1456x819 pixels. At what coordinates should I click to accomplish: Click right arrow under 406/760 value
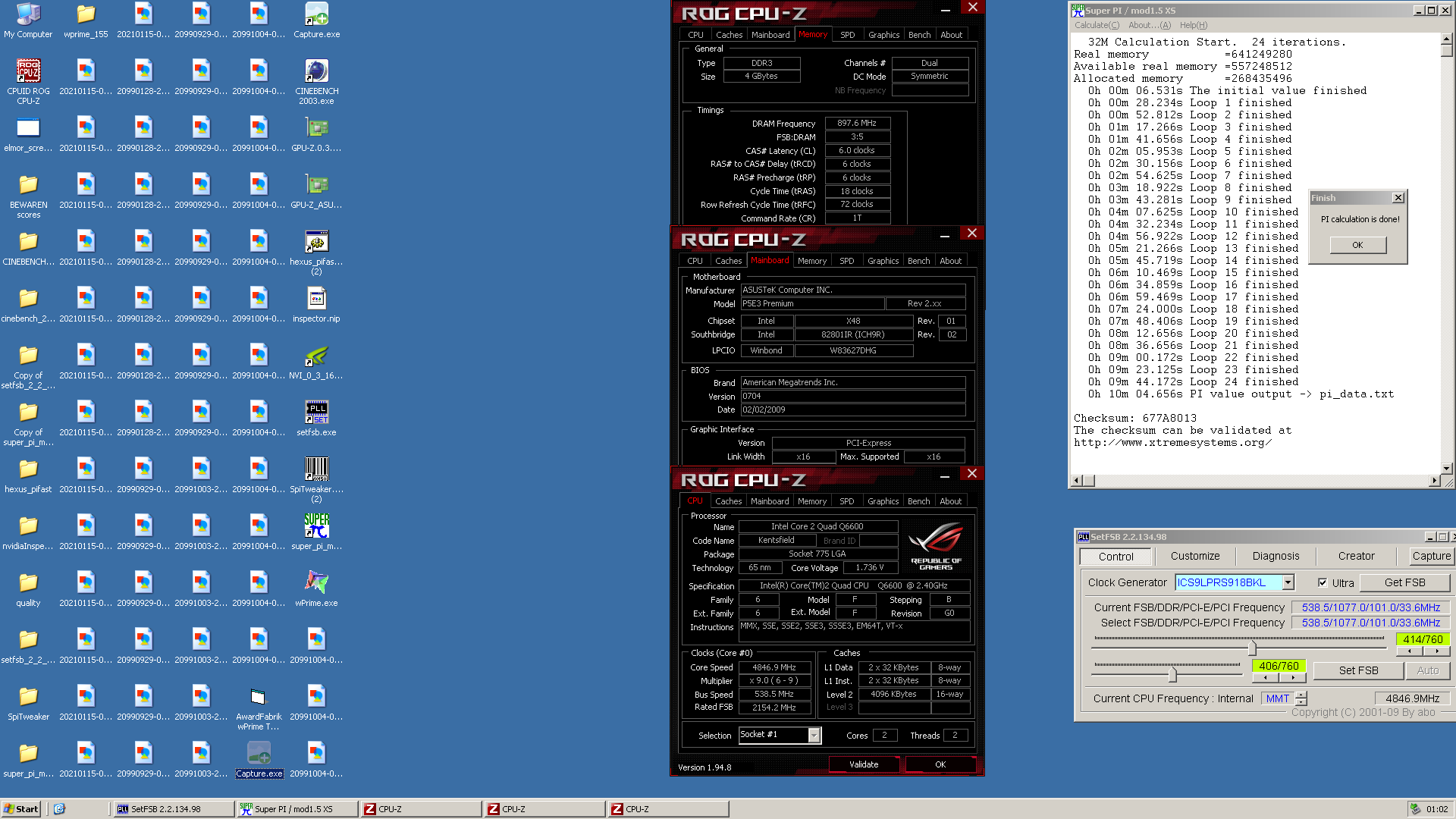tap(1293, 678)
